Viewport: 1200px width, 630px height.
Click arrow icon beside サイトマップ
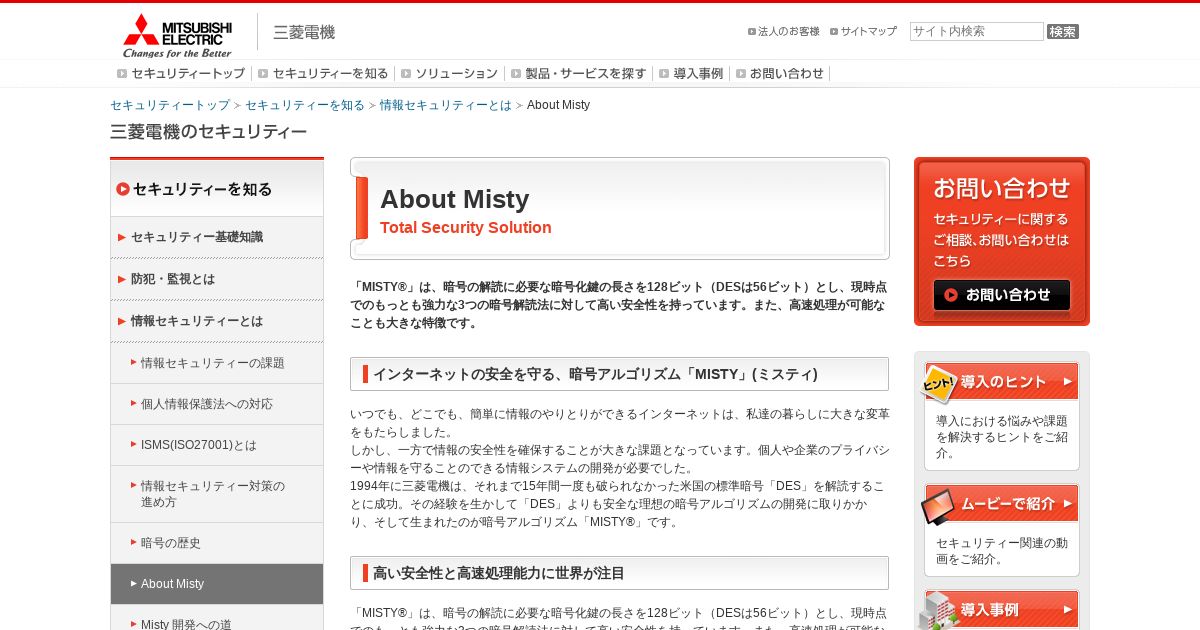(x=834, y=32)
